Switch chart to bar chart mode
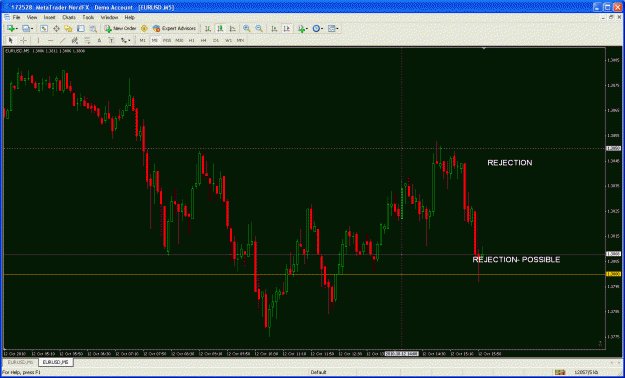Screen dimensions: 625x378 (208, 29)
